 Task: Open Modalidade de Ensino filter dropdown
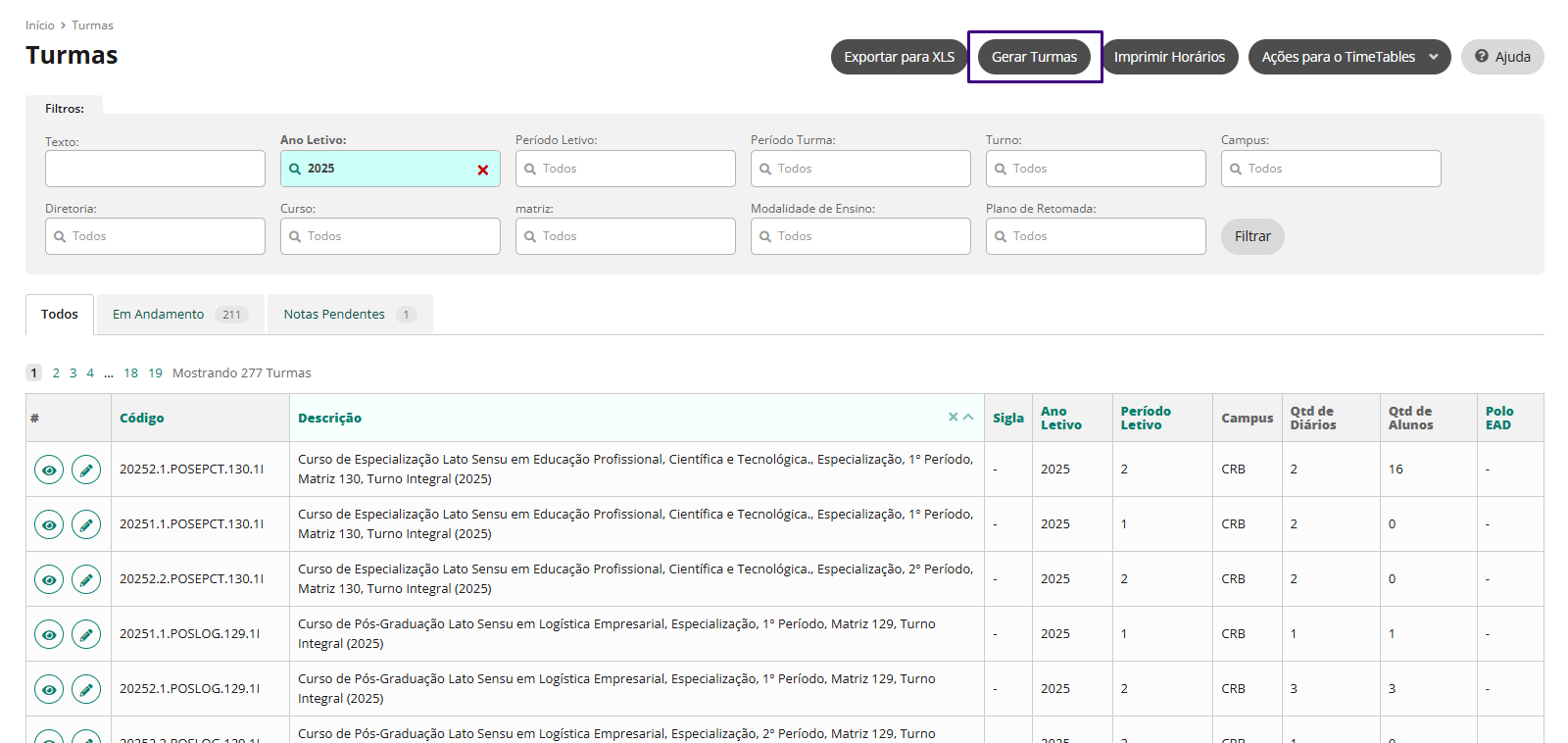[x=860, y=236]
